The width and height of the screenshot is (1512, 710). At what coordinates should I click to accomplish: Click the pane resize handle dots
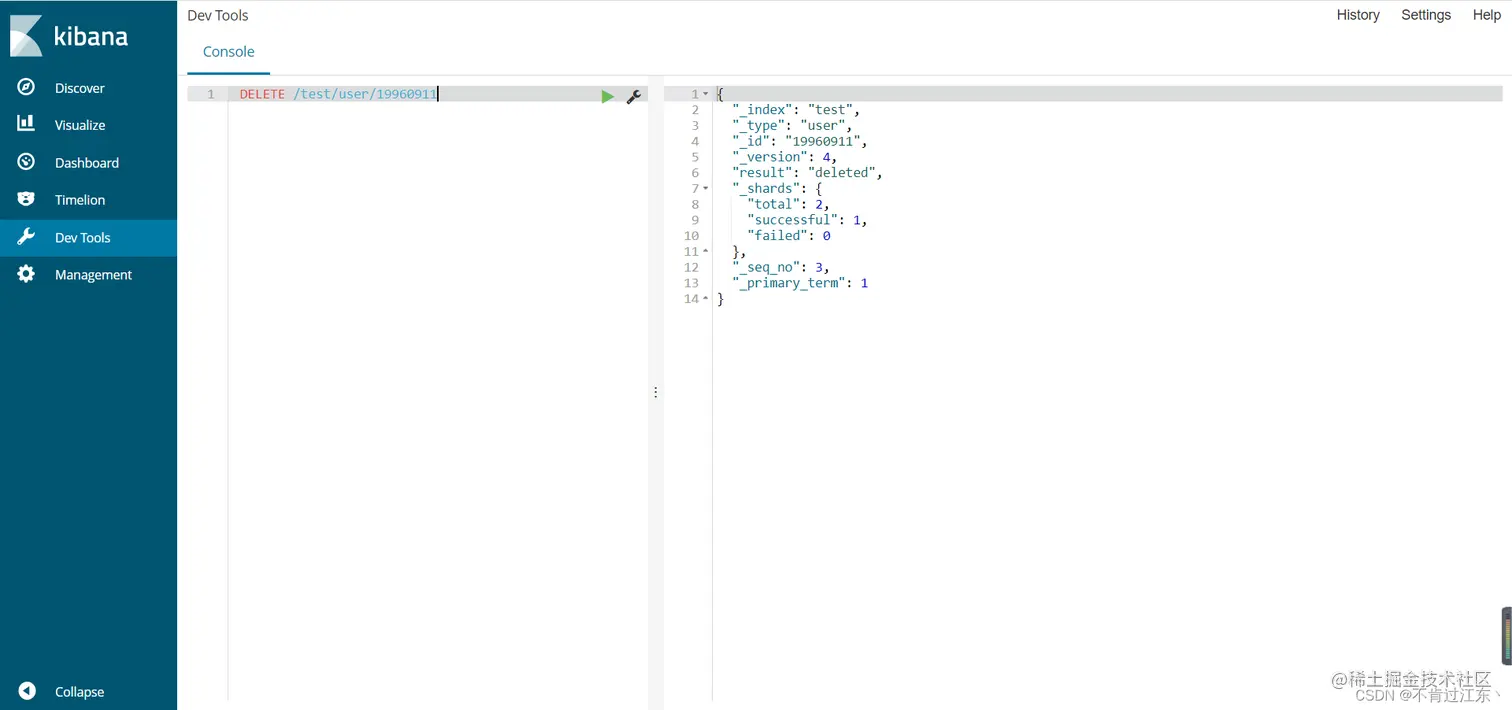point(656,392)
